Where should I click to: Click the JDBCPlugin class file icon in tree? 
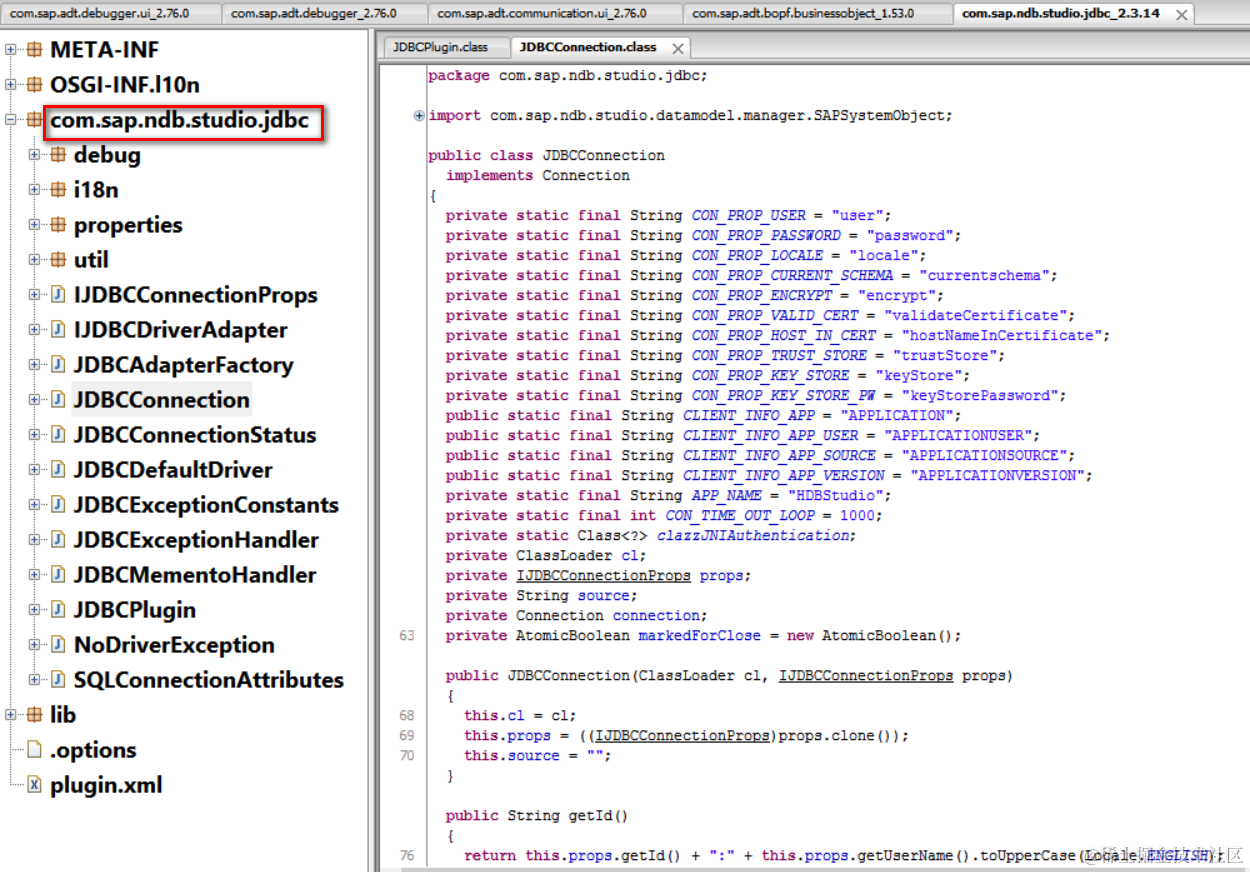[58, 610]
